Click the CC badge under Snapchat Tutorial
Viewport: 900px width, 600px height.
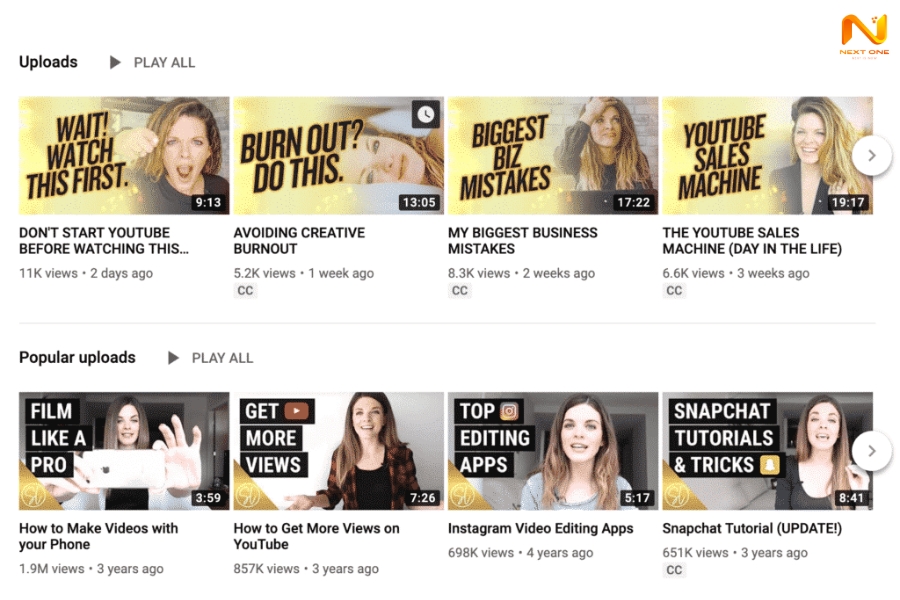(x=674, y=570)
